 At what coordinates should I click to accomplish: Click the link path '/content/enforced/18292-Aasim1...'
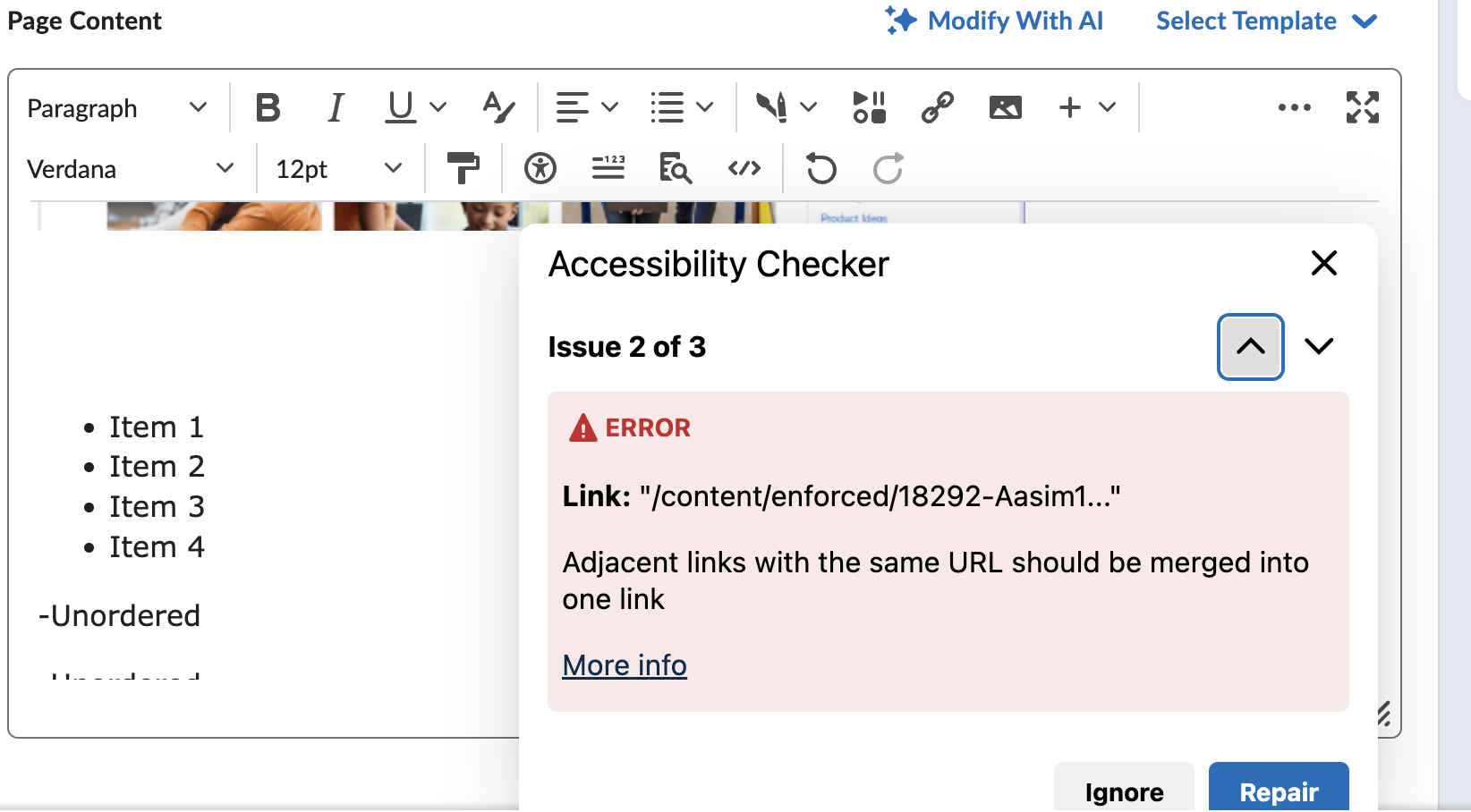pos(880,495)
